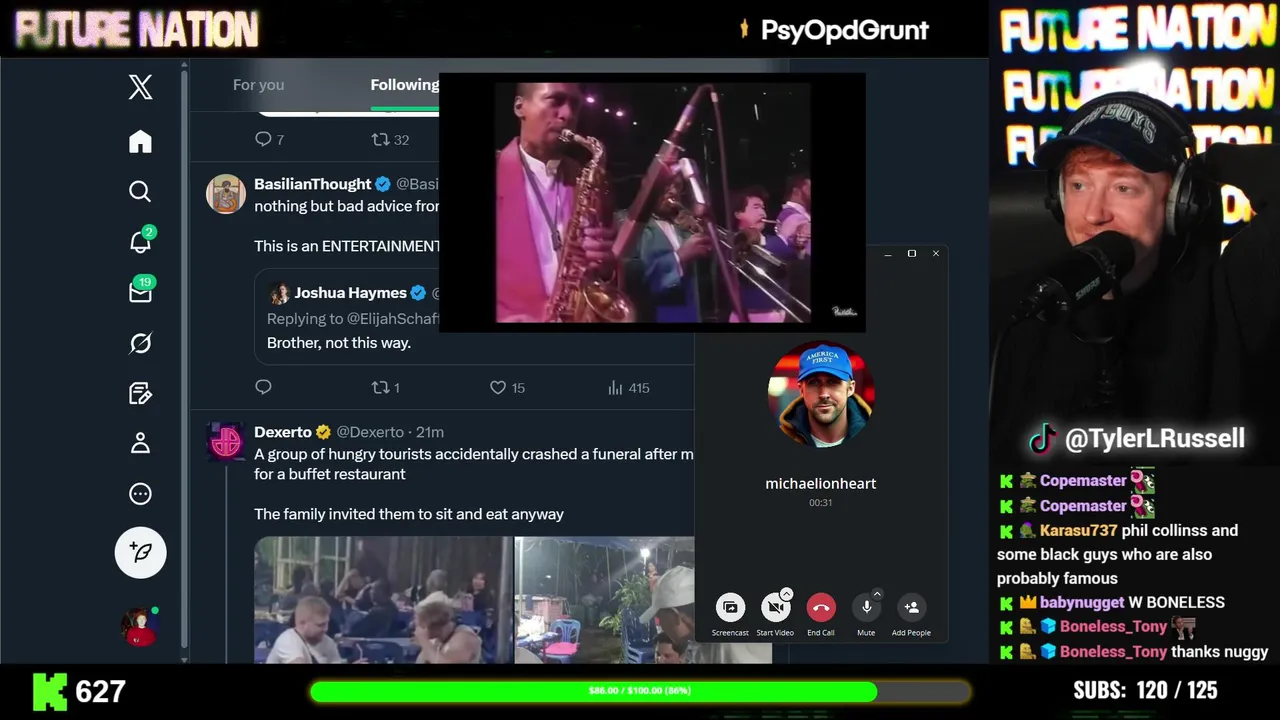Click michaelionheart caller avatar
Image resolution: width=1280 pixels, height=720 pixels.
tap(821, 394)
